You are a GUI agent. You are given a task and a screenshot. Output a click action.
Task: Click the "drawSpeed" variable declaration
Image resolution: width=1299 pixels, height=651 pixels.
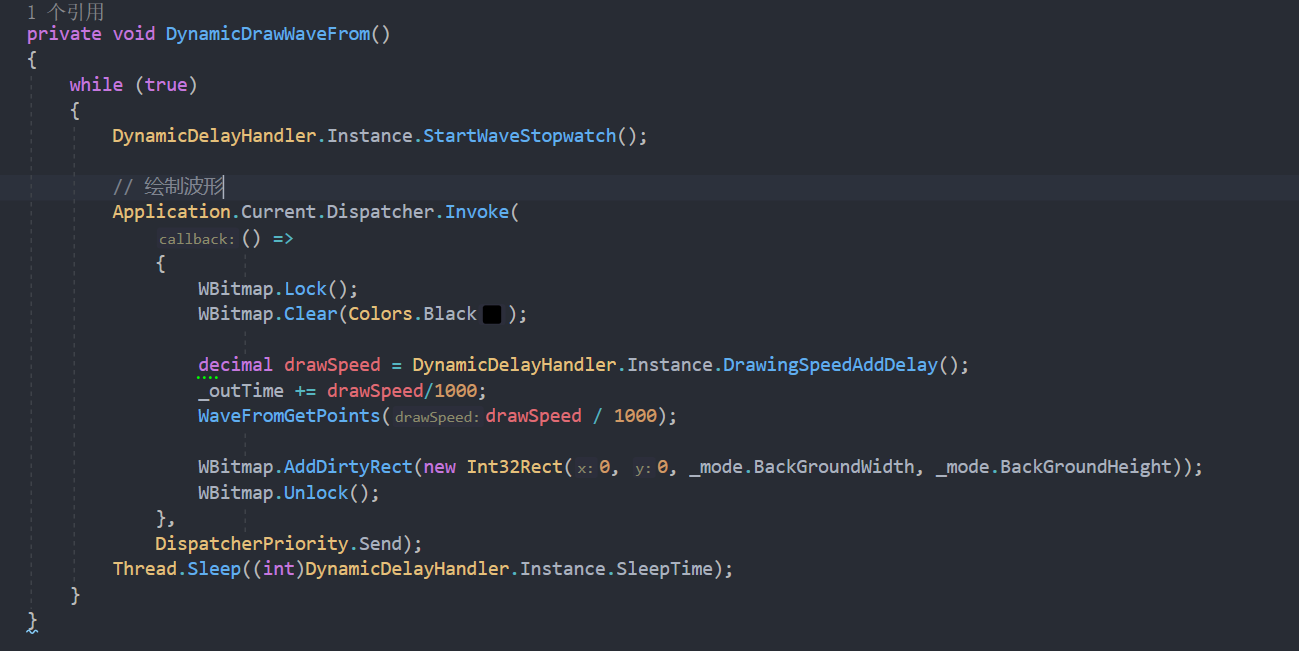tap(332, 365)
